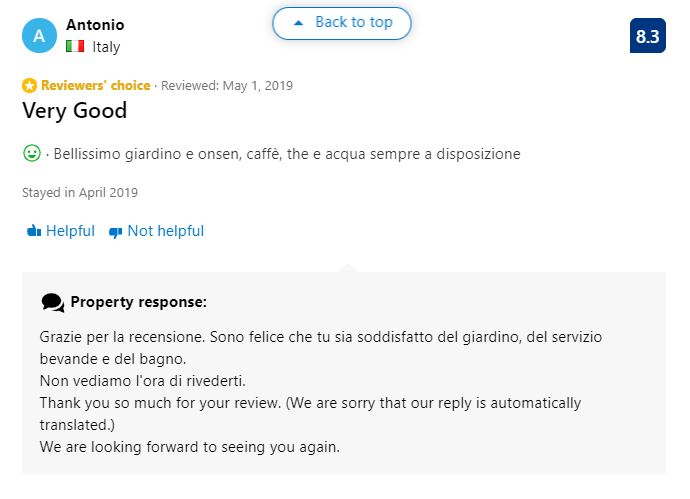Click the Very Good review title

75,110
